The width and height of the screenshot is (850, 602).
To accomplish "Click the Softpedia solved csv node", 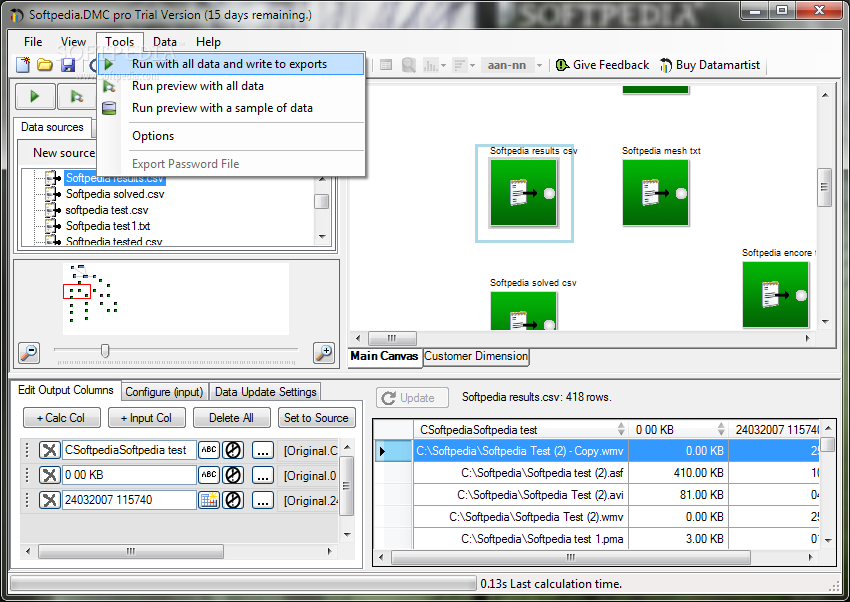I will pos(524,310).
